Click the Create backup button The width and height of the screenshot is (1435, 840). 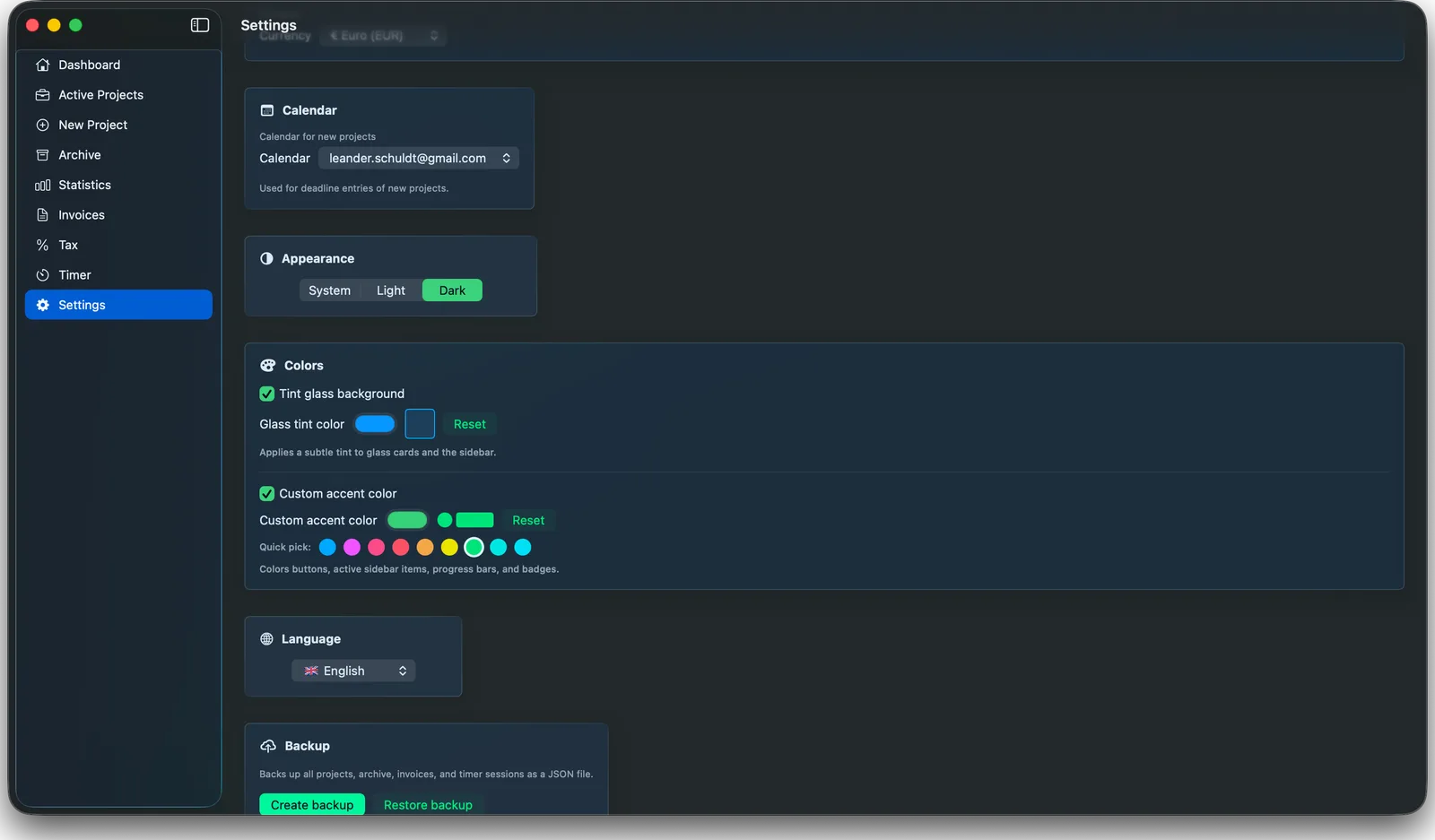(312, 805)
